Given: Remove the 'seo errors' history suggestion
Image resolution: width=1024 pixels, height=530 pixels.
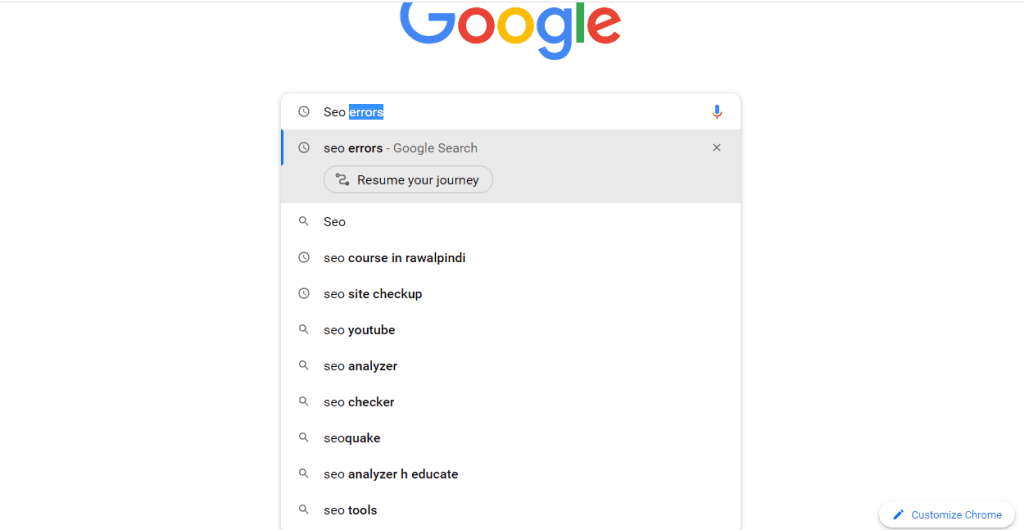Looking at the screenshot, I should point(716,148).
